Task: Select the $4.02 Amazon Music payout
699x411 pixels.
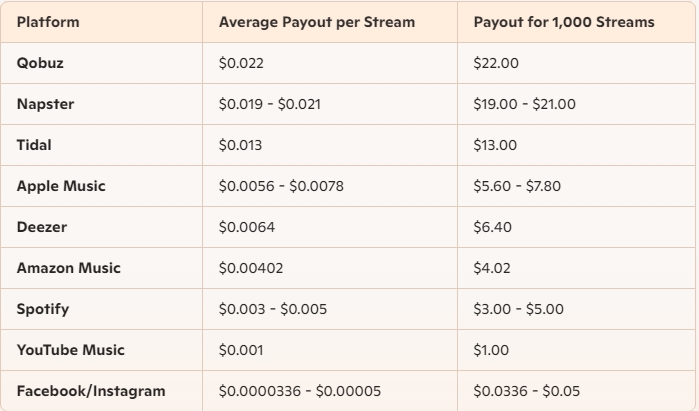Action: coord(492,268)
